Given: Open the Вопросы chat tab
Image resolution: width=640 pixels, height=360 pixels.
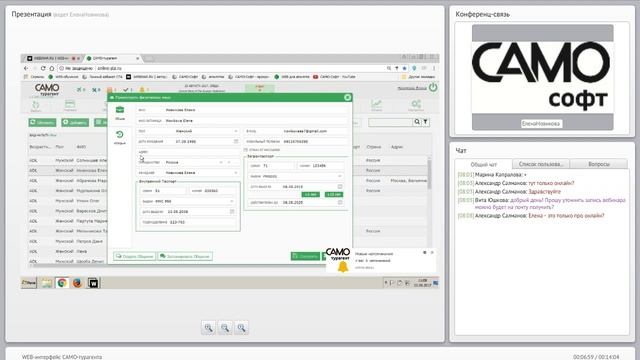Looking at the screenshot, I should coord(599,164).
